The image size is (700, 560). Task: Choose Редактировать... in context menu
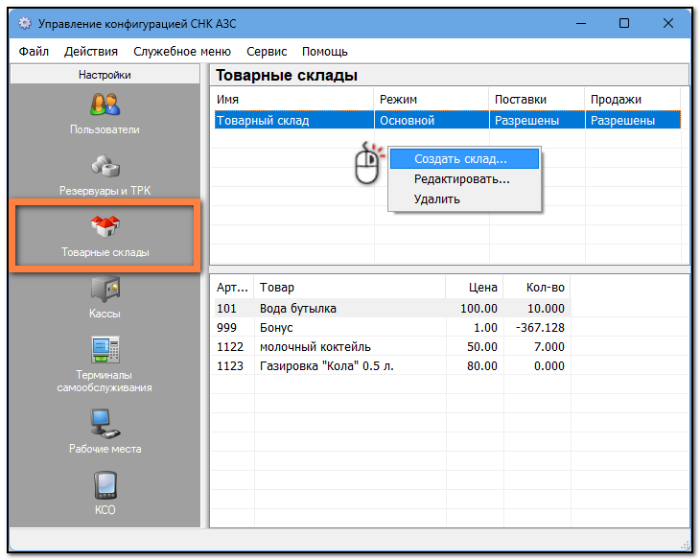[464, 179]
